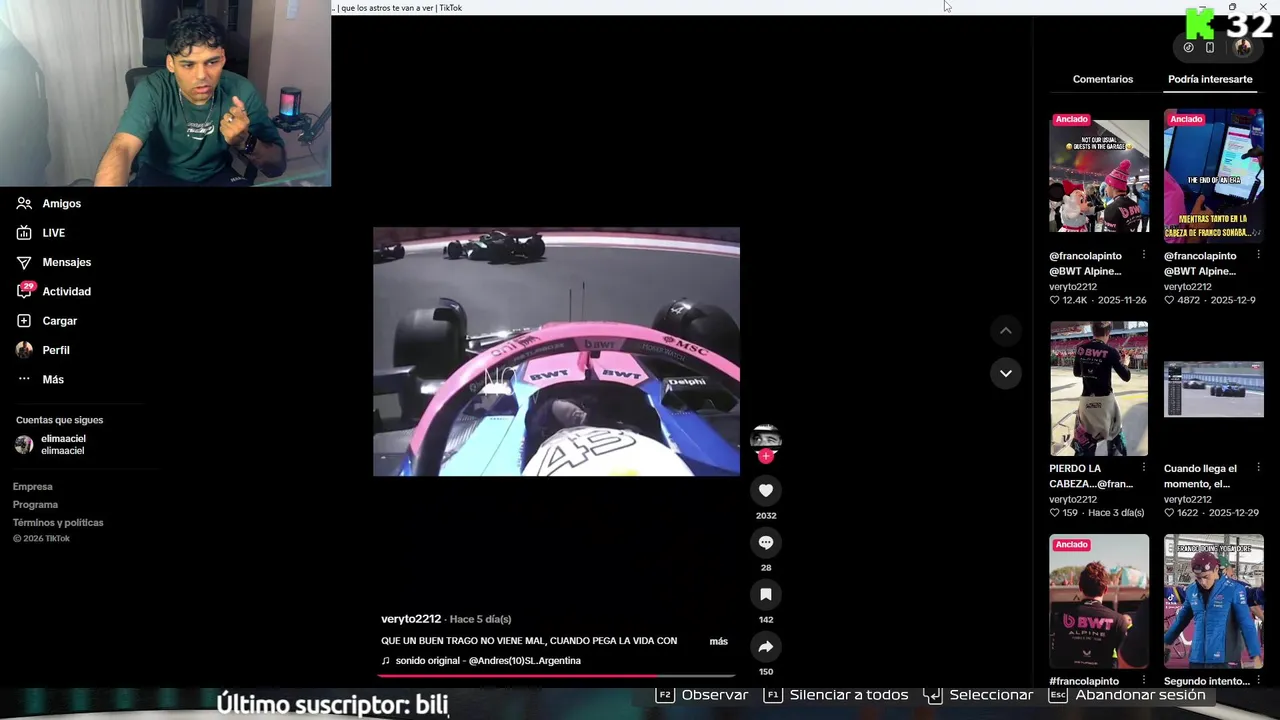
Task: Open options for 12.4K likes video
Action: point(1144,256)
